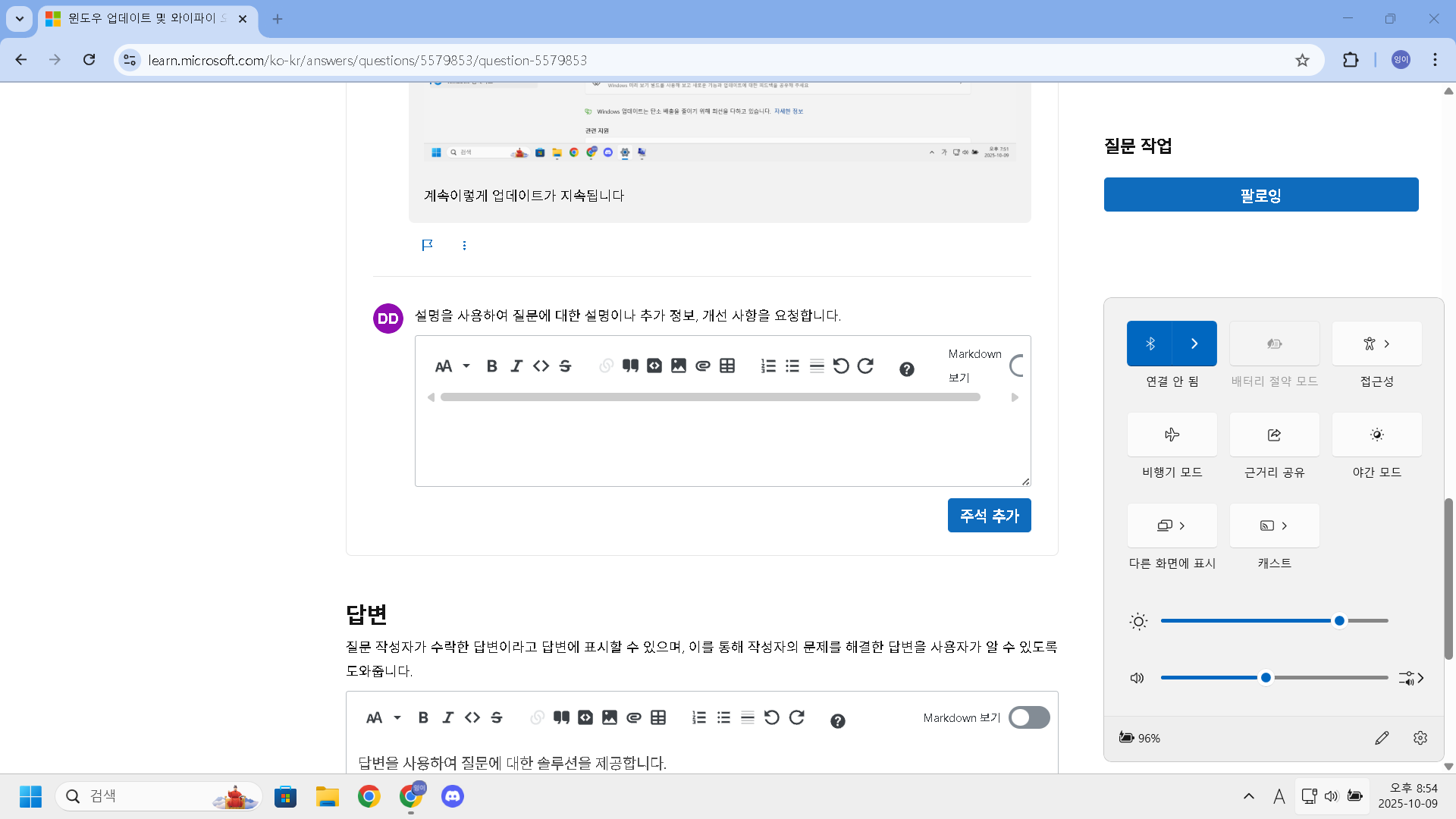Viewport: 1456px width, 819px height.
Task: Insert numbered list in the comment editor
Action: pos(768,366)
